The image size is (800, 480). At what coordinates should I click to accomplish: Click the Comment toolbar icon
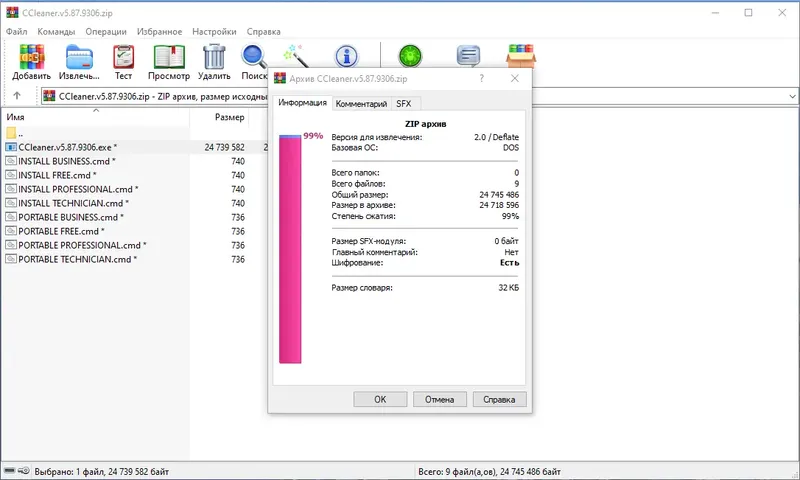click(468, 56)
